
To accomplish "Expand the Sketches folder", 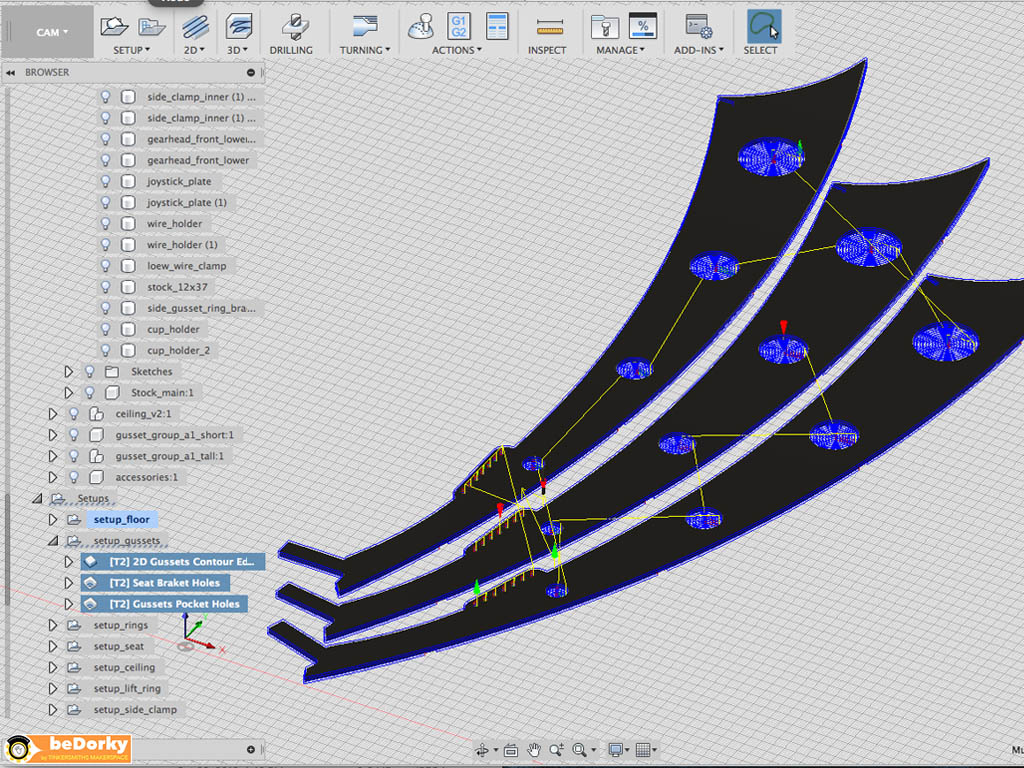I will click(x=69, y=372).
